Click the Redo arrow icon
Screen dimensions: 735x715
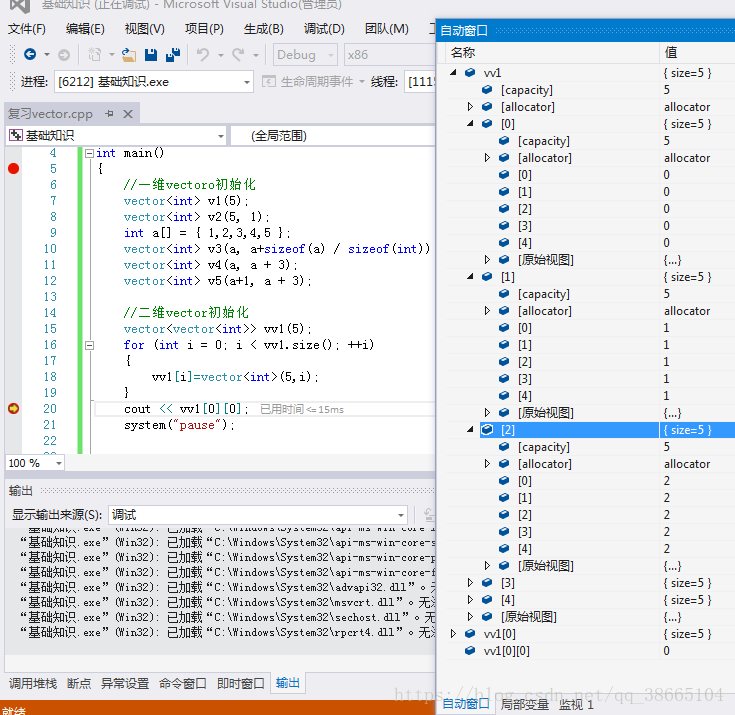pyautogui.click(x=239, y=55)
